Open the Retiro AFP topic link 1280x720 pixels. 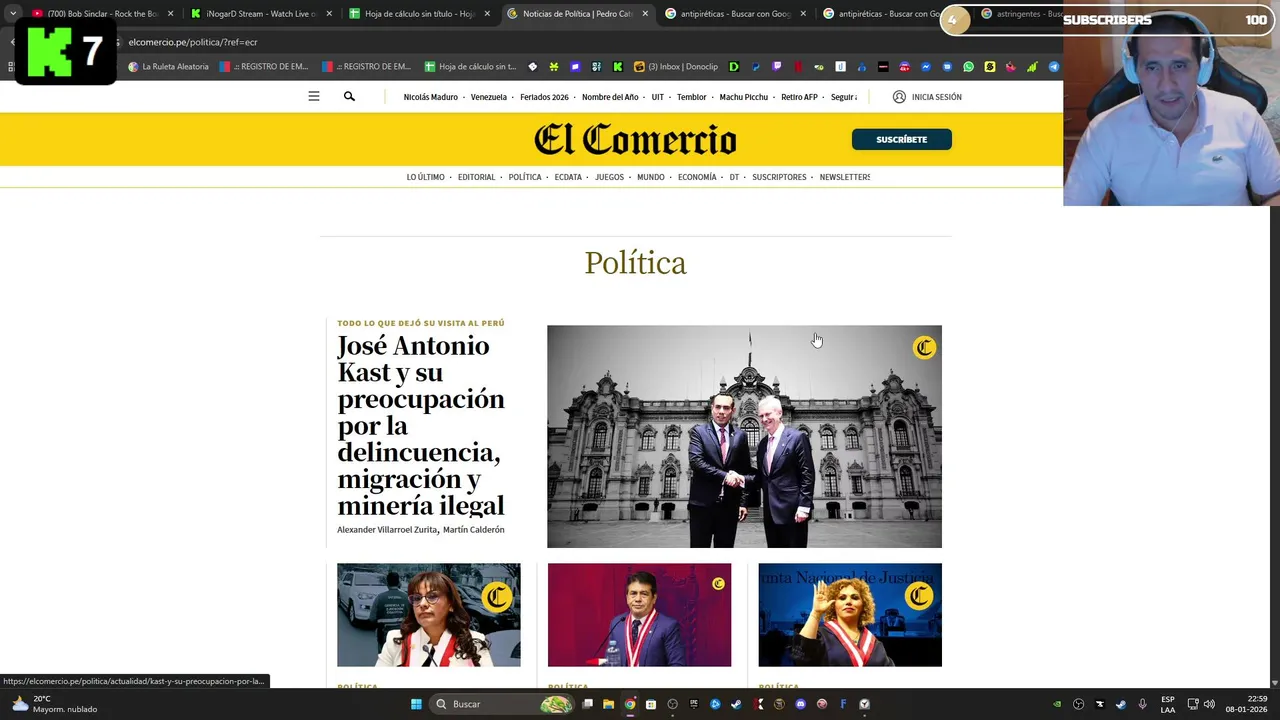coord(799,97)
